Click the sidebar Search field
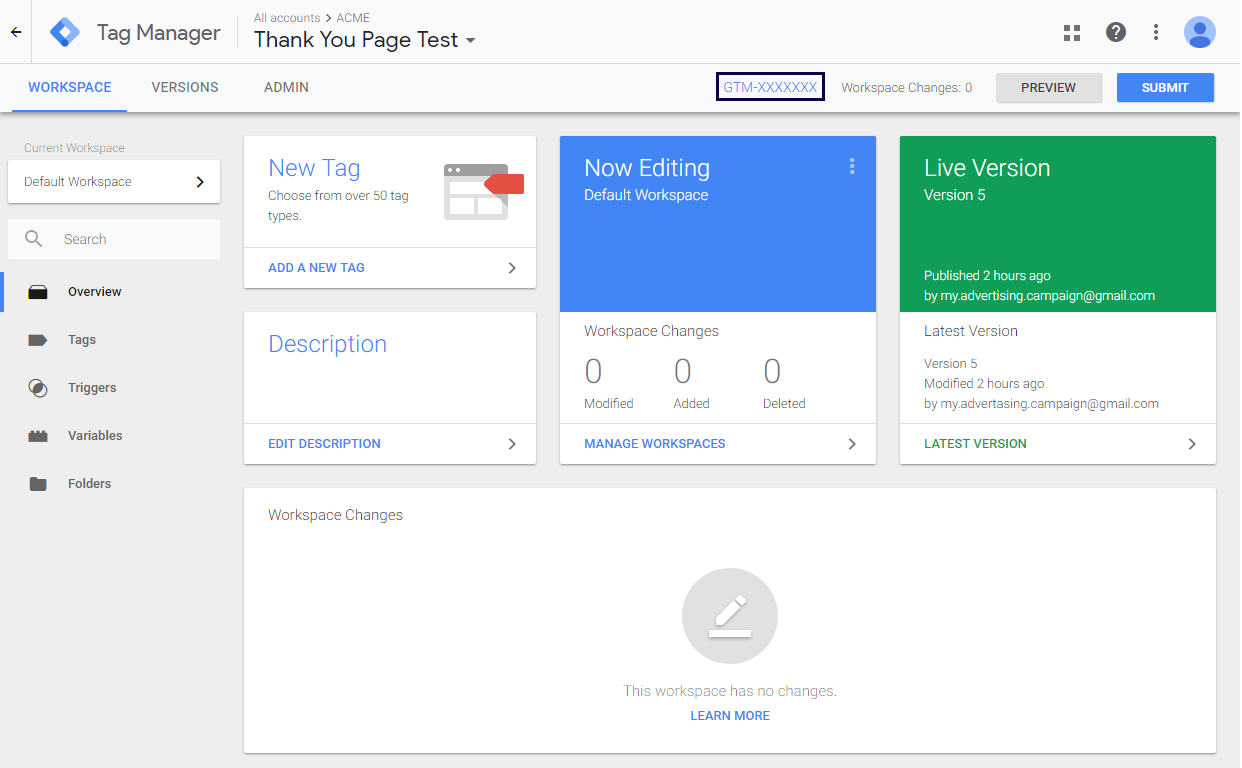The width and height of the screenshot is (1242, 768). (x=130, y=240)
